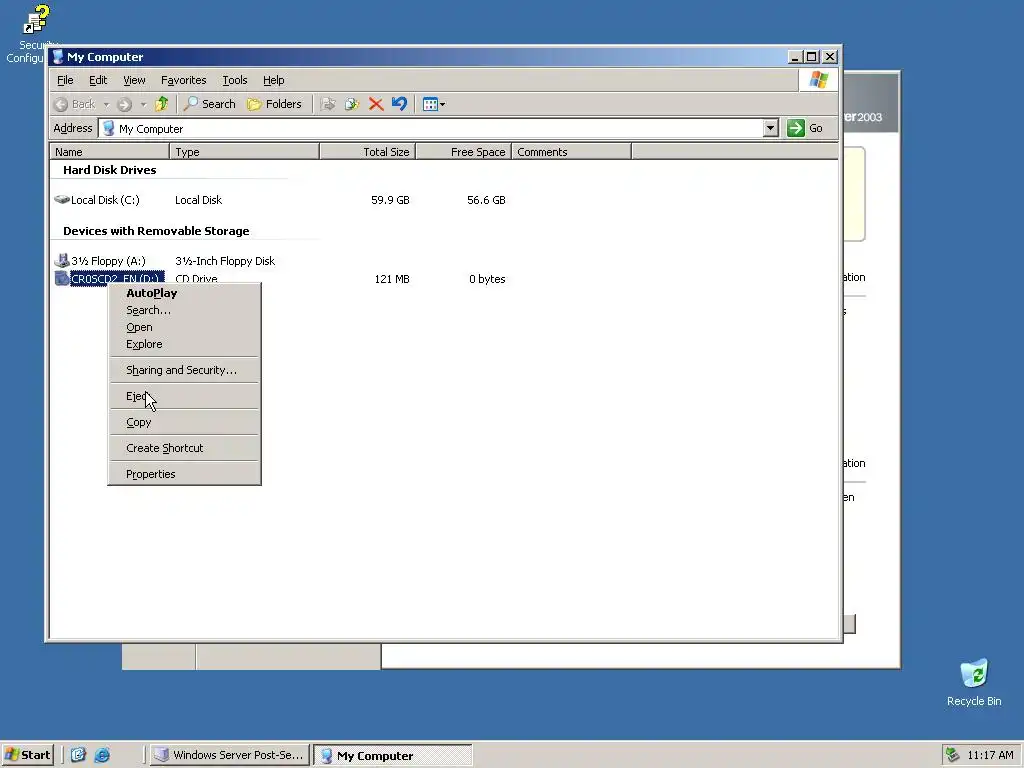Viewport: 1024px width, 768px height.
Task: Minimize the My Computer window
Action: tap(794, 57)
